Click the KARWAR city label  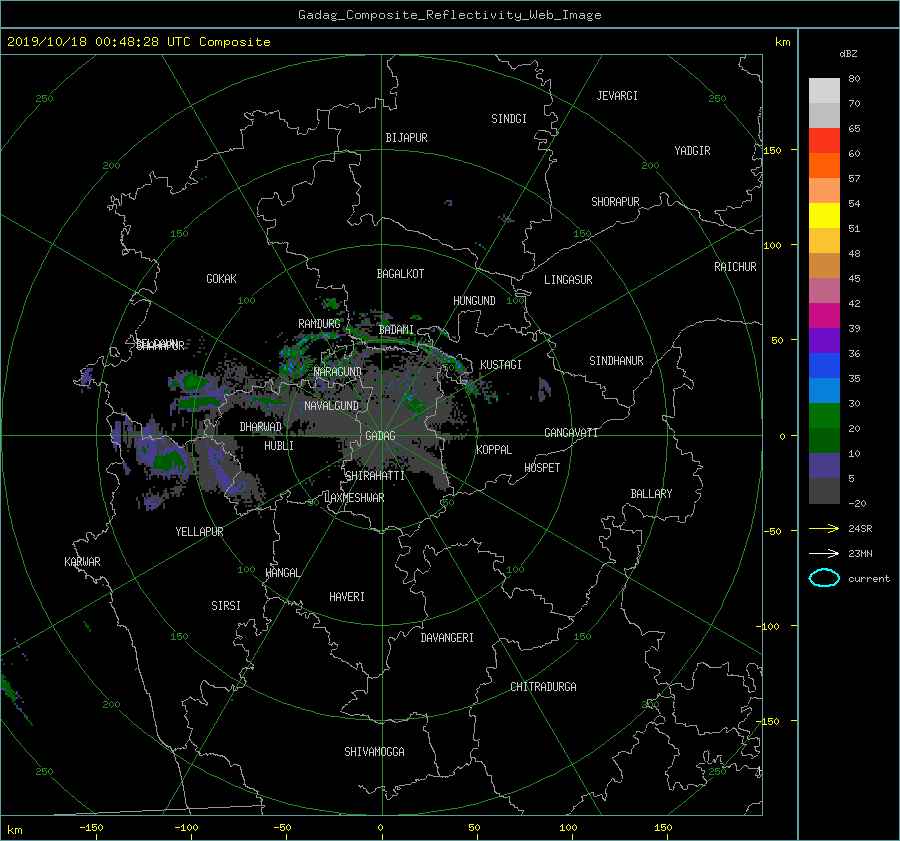(82, 561)
